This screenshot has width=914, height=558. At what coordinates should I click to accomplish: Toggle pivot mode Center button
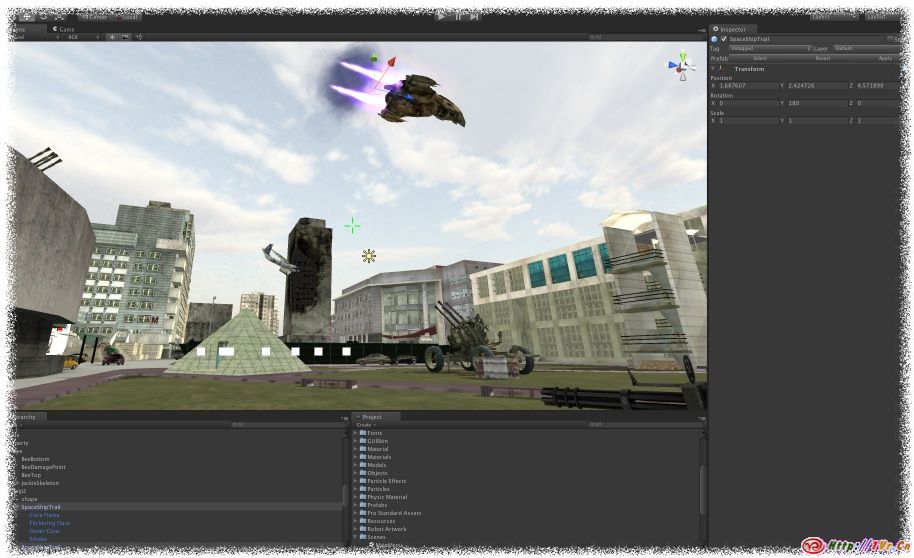pos(94,16)
